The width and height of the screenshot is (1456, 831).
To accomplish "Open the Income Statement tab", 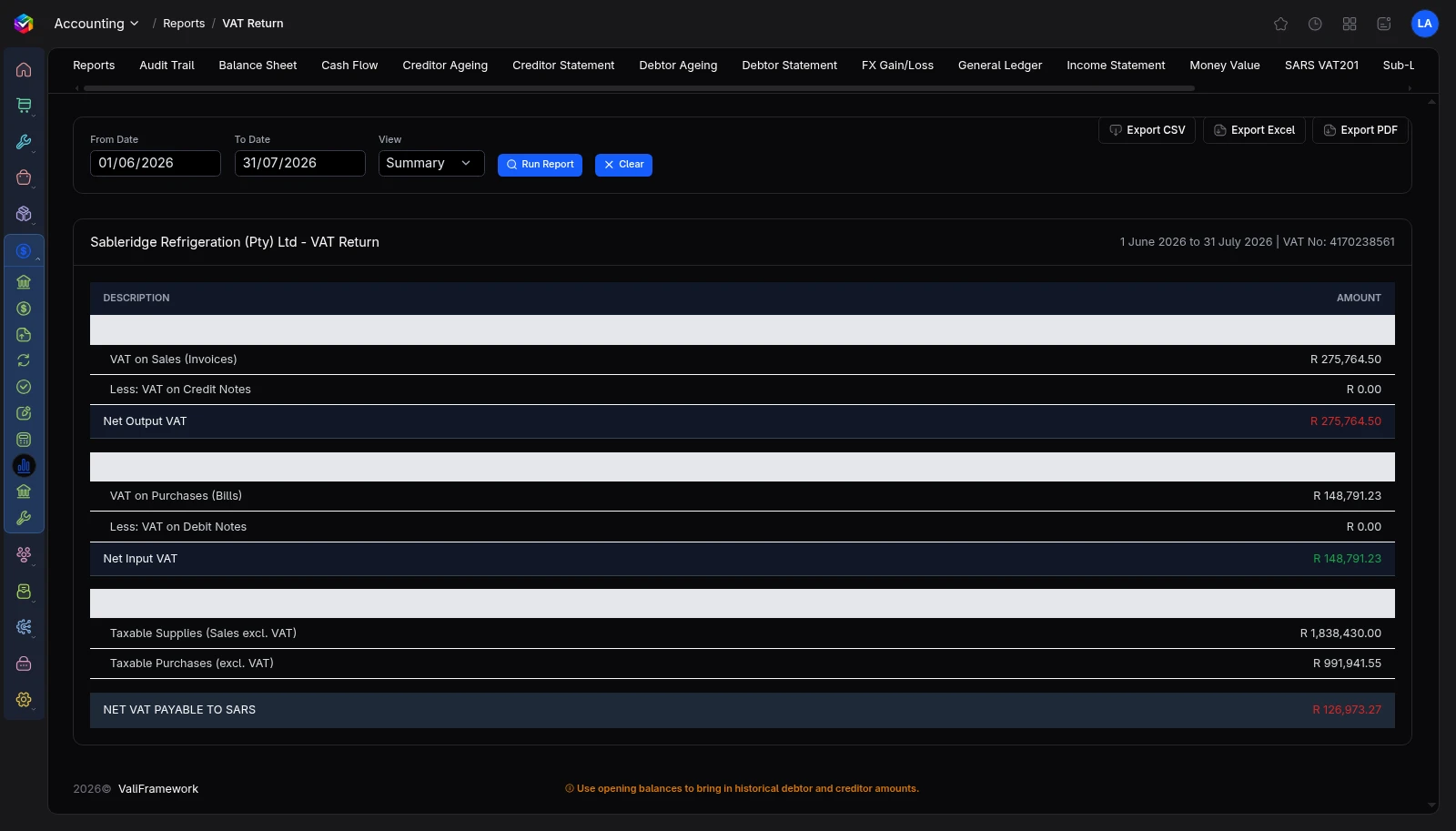I will [1116, 66].
